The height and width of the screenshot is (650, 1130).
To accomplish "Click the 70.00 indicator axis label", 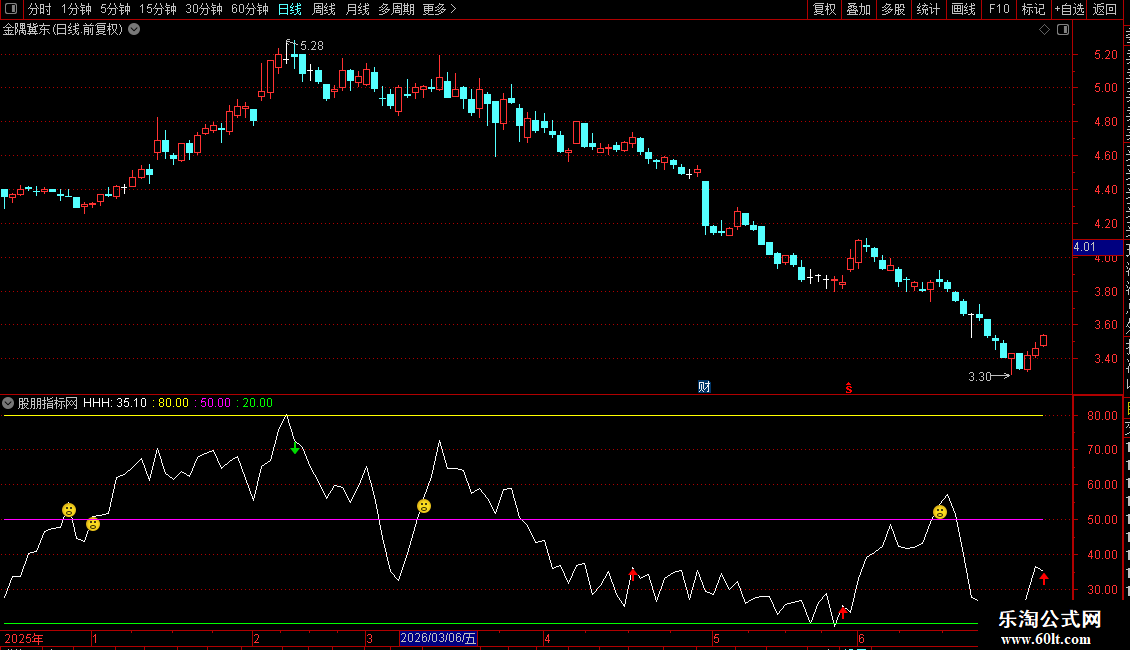I will click(1103, 450).
